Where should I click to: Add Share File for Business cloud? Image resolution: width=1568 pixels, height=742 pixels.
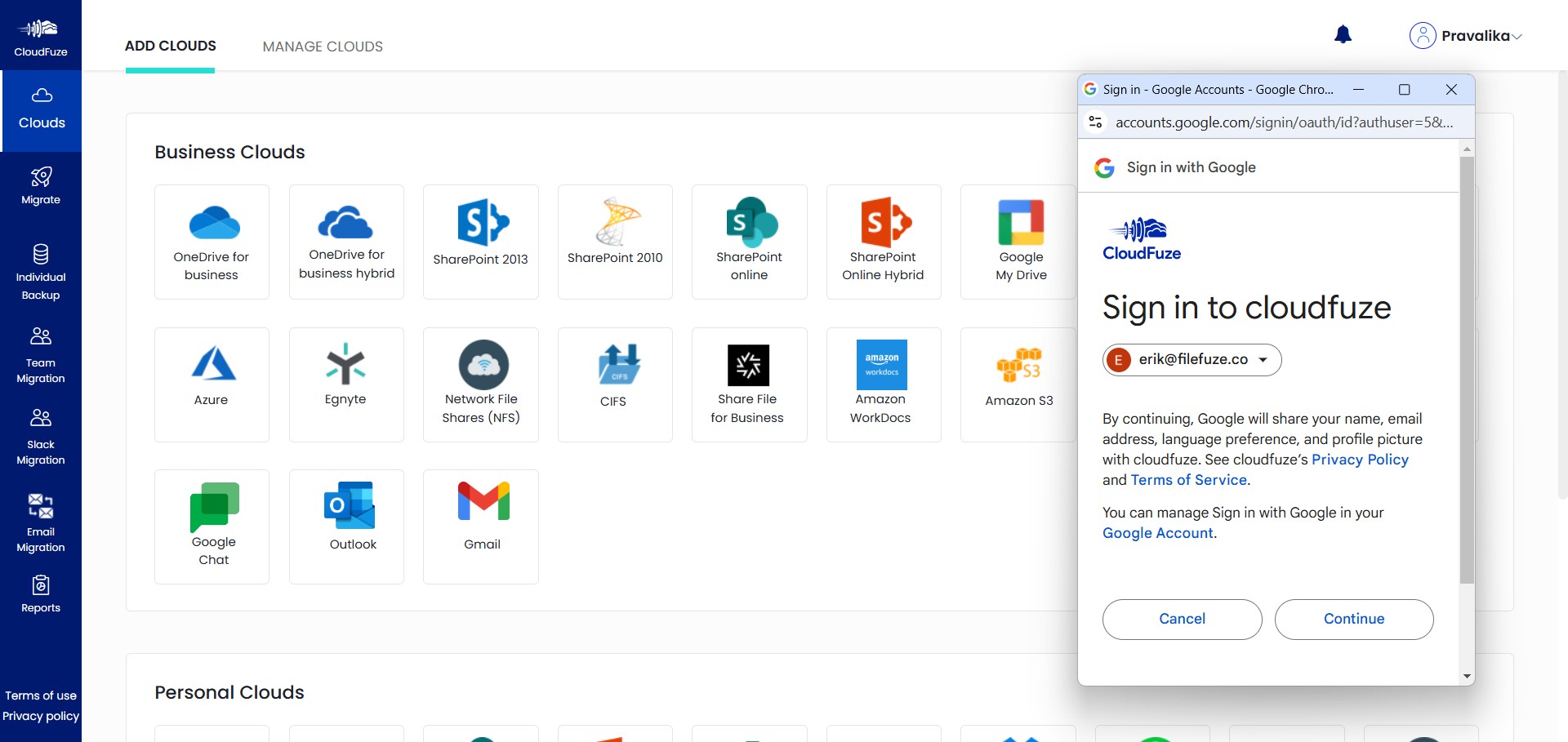click(750, 384)
